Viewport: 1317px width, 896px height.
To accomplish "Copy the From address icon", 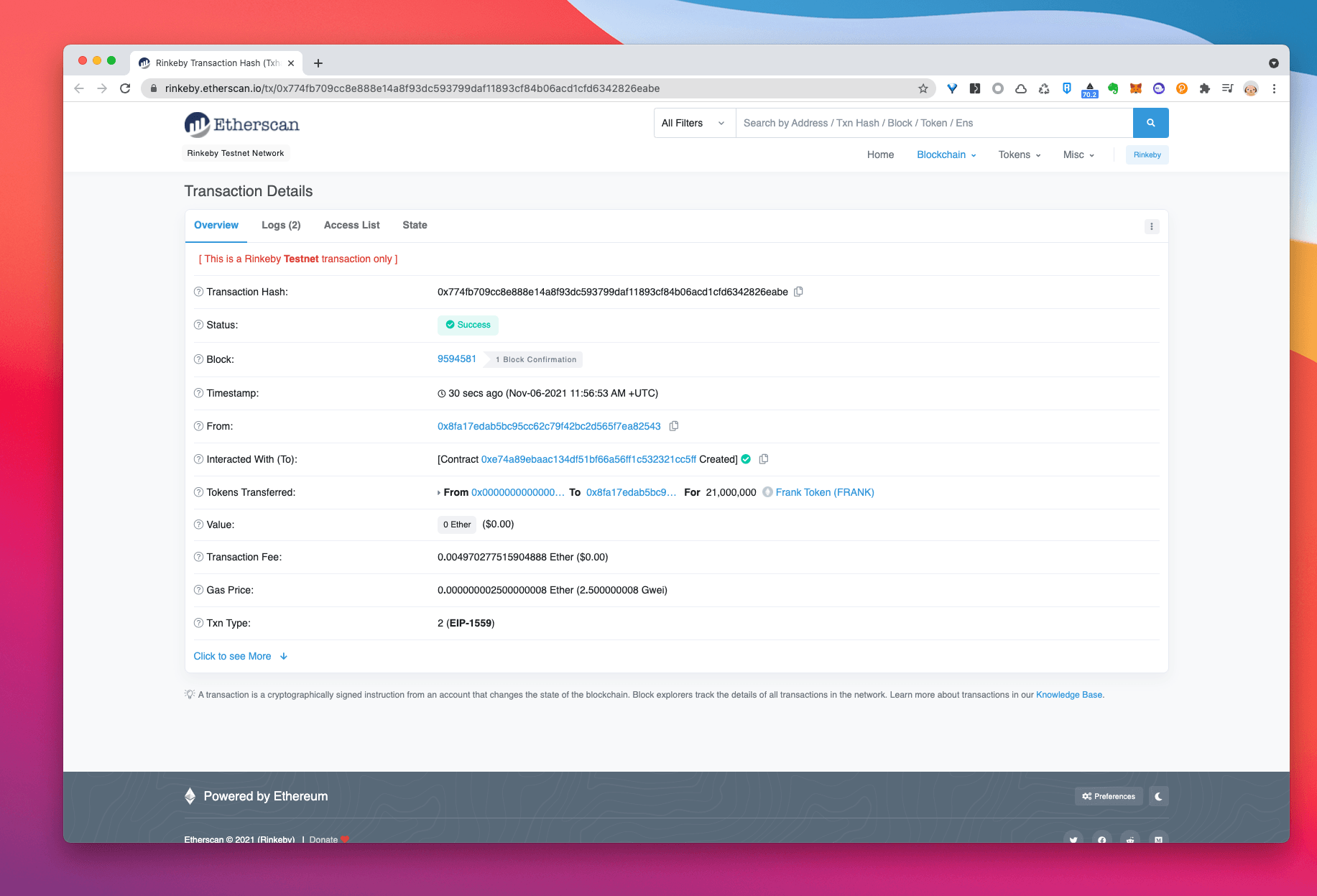I will [x=674, y=426].
